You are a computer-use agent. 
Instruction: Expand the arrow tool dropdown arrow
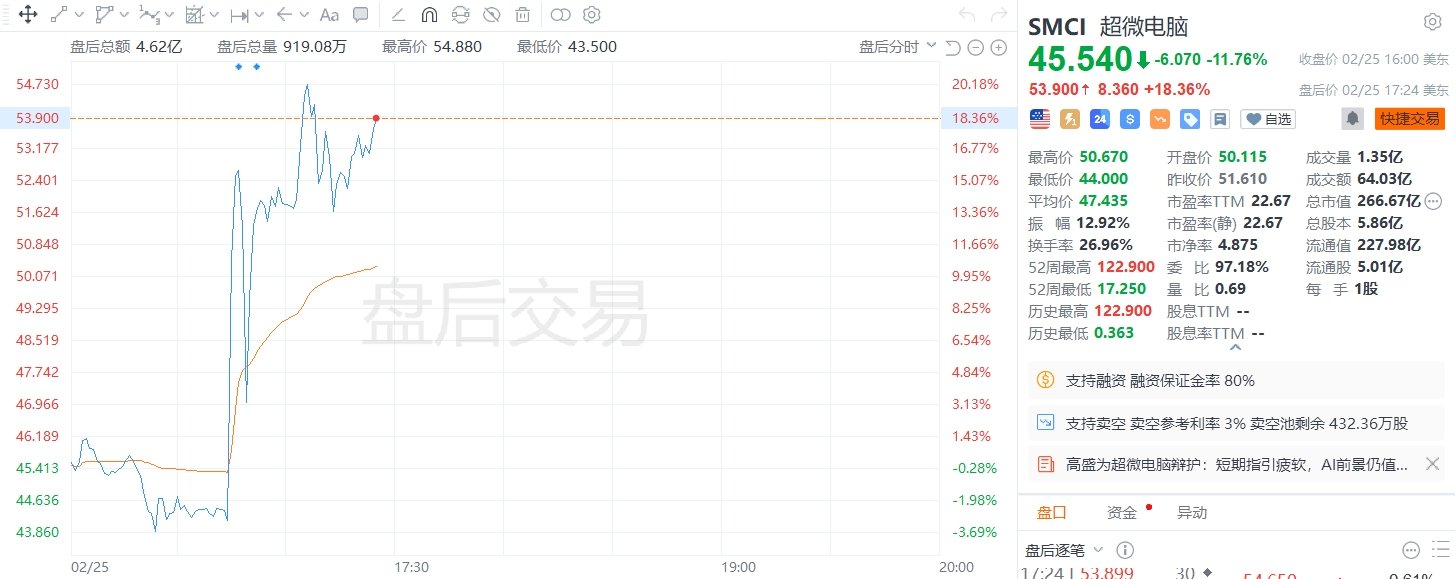click(304, 16)
